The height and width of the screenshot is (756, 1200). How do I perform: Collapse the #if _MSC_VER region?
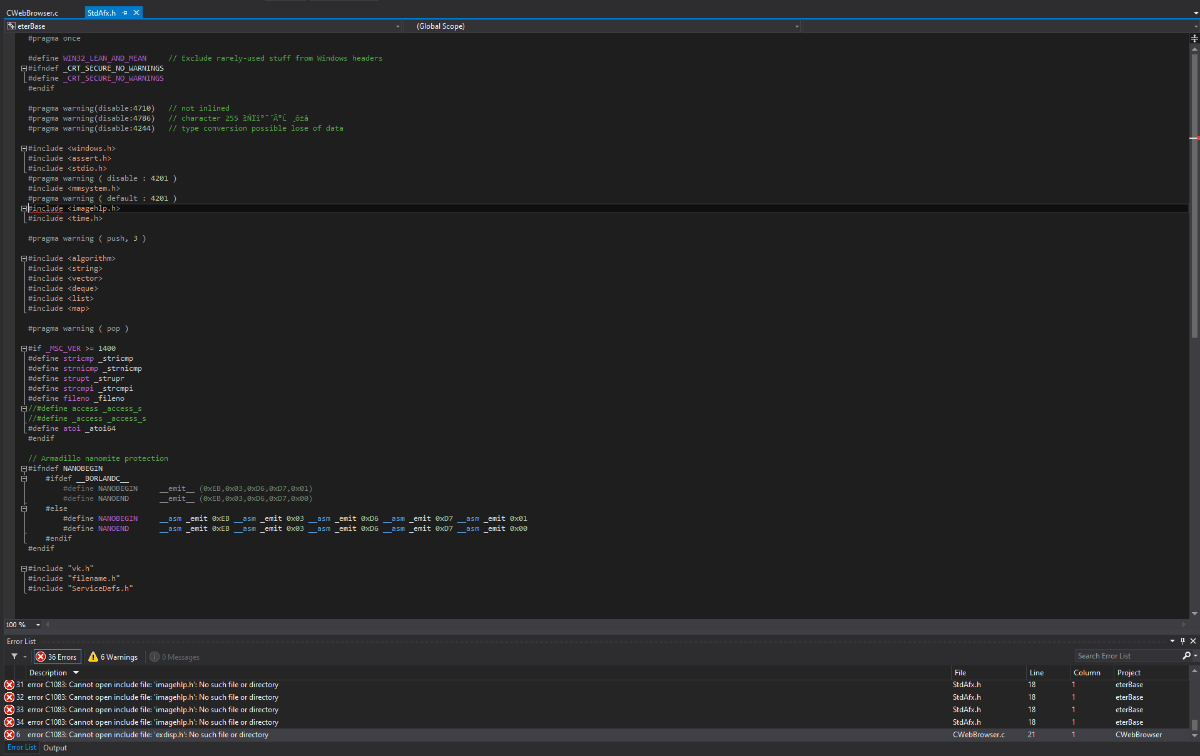pyautogui.click(x=23, y=348)
